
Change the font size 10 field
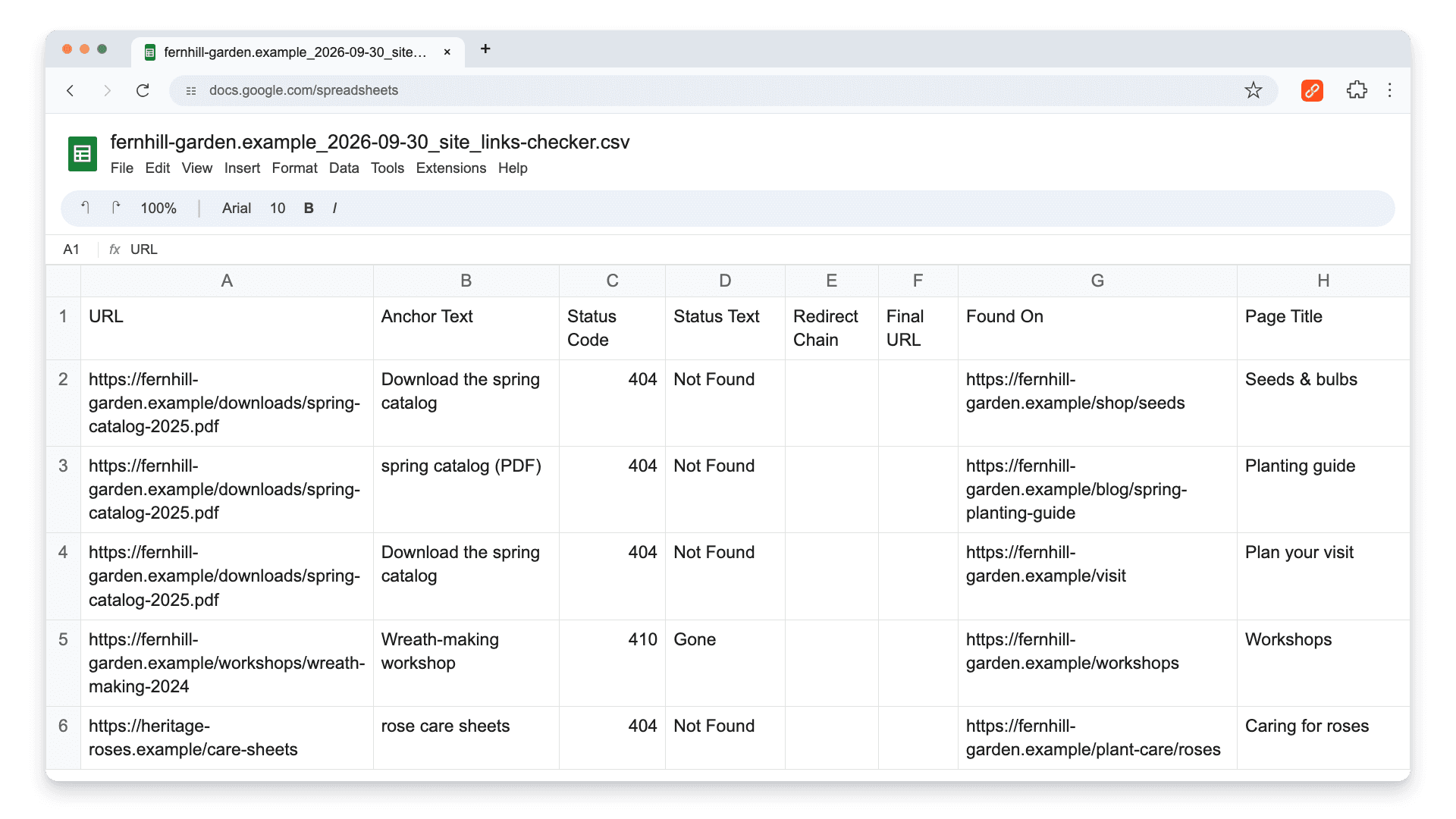278,208
